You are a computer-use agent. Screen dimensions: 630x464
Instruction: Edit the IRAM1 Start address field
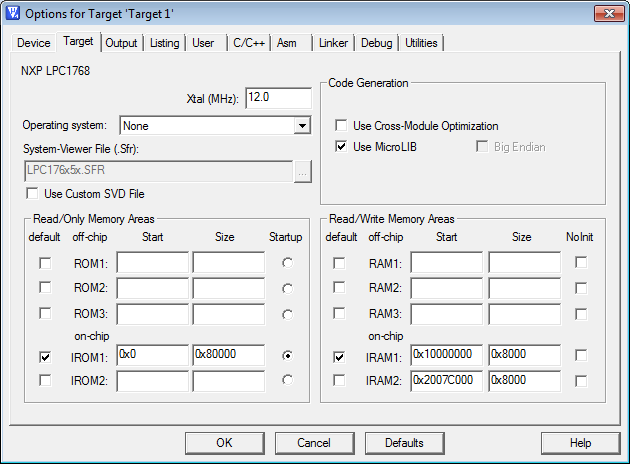coord(446,355)
